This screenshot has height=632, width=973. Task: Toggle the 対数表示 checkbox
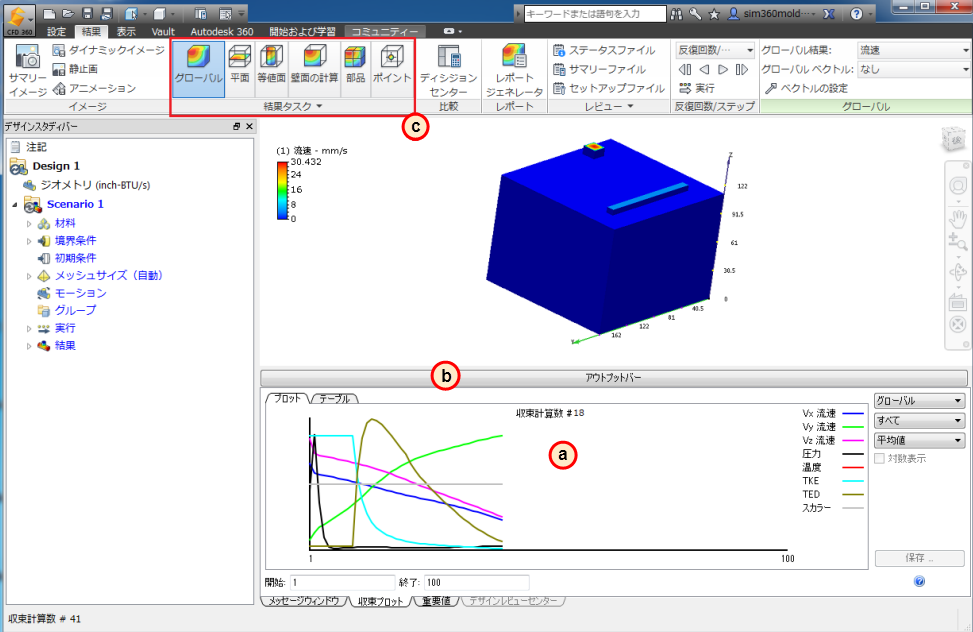pyautogui.click(x=879, y=458)
